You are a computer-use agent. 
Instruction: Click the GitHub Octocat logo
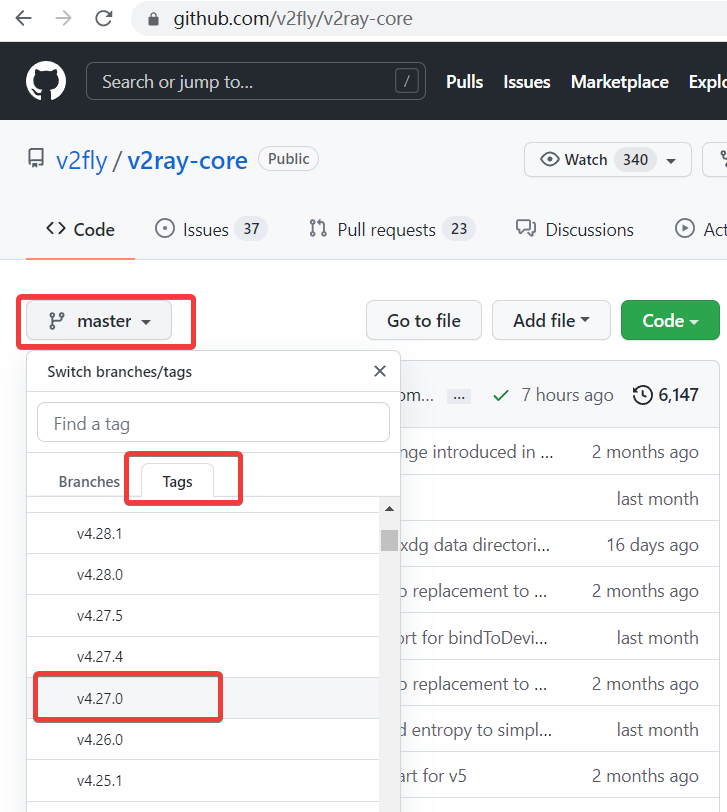[46, 81]
